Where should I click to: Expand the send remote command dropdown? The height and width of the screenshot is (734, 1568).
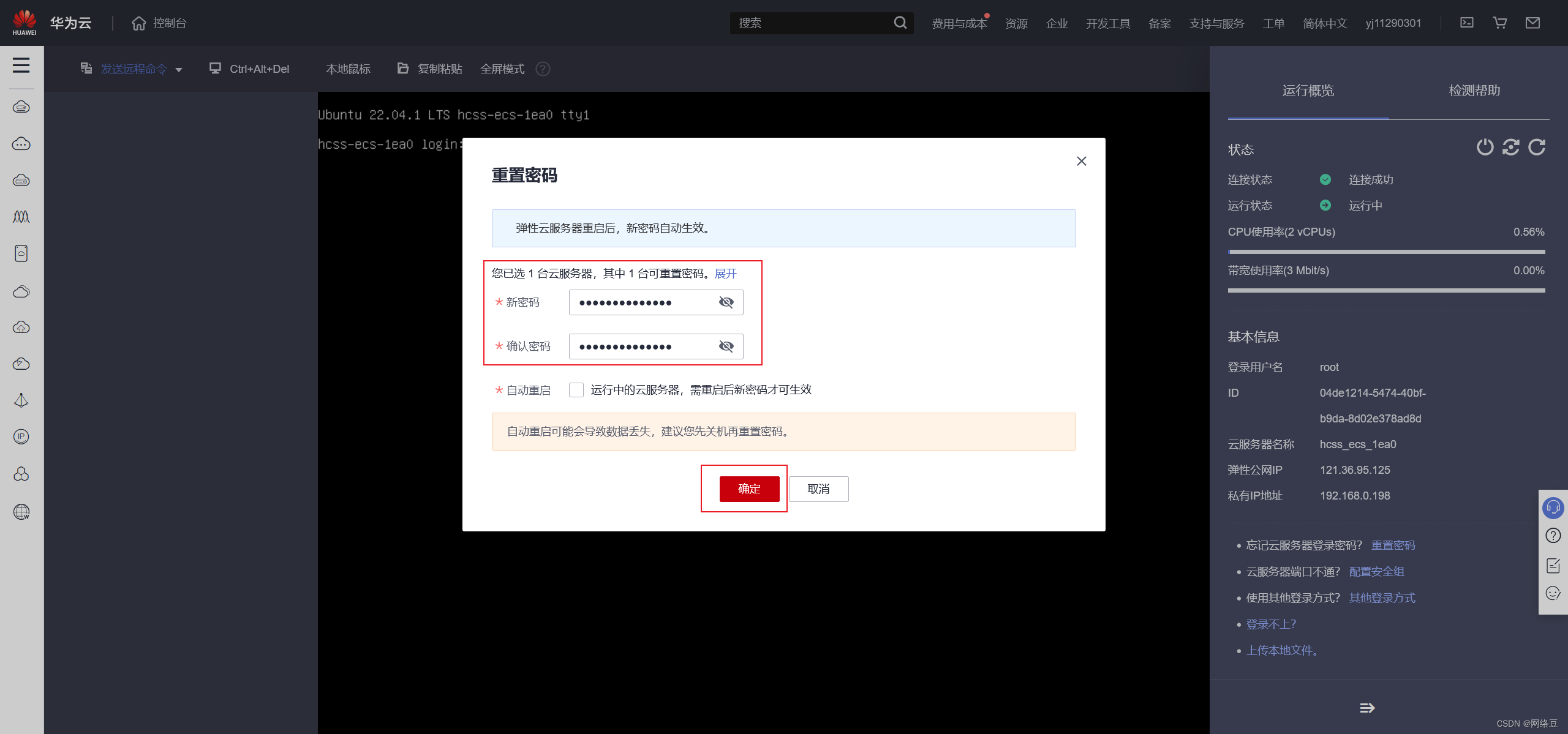(x=179, y=70)
